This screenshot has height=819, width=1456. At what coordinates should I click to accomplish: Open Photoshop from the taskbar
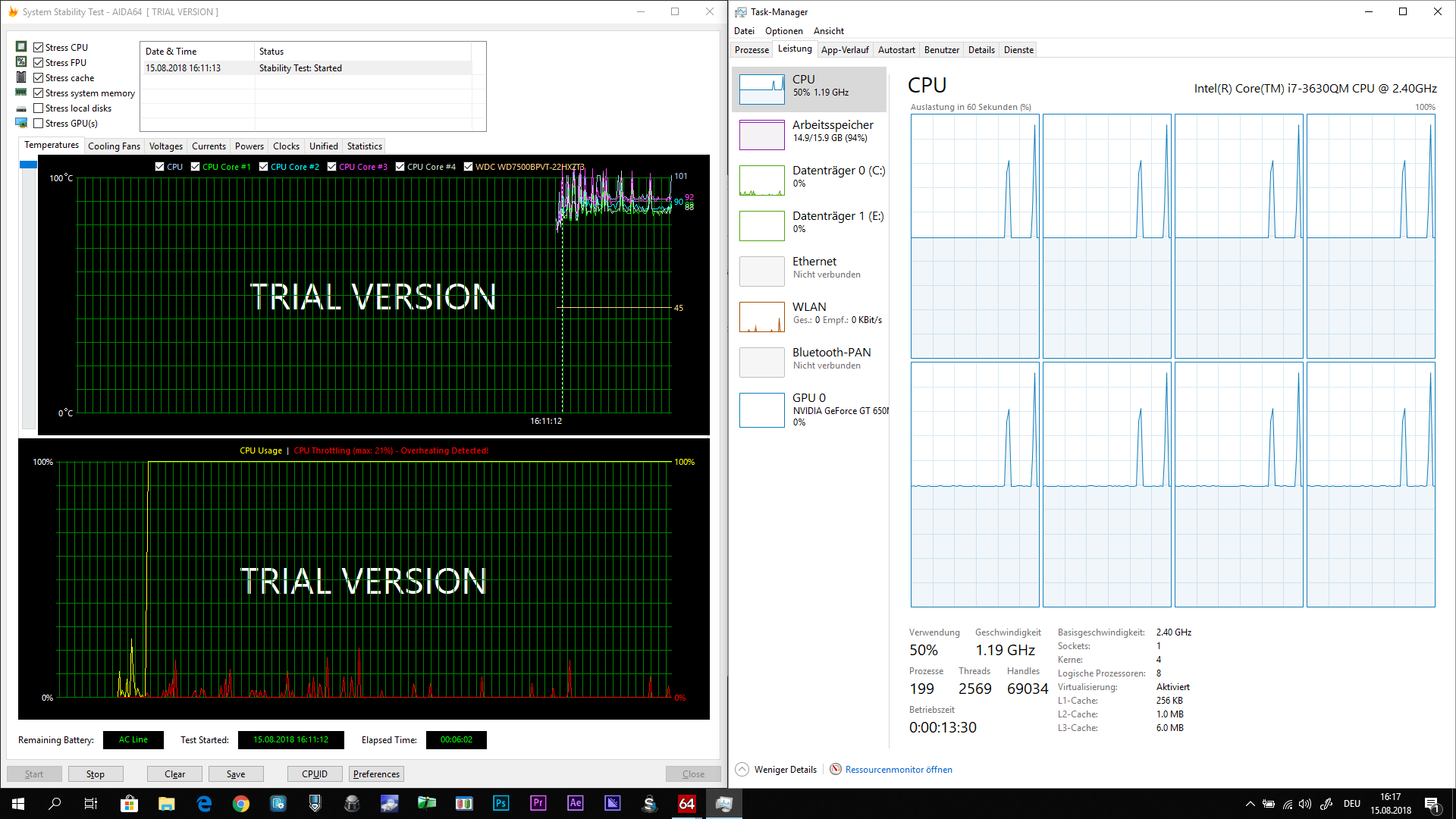tap(500, 804)
